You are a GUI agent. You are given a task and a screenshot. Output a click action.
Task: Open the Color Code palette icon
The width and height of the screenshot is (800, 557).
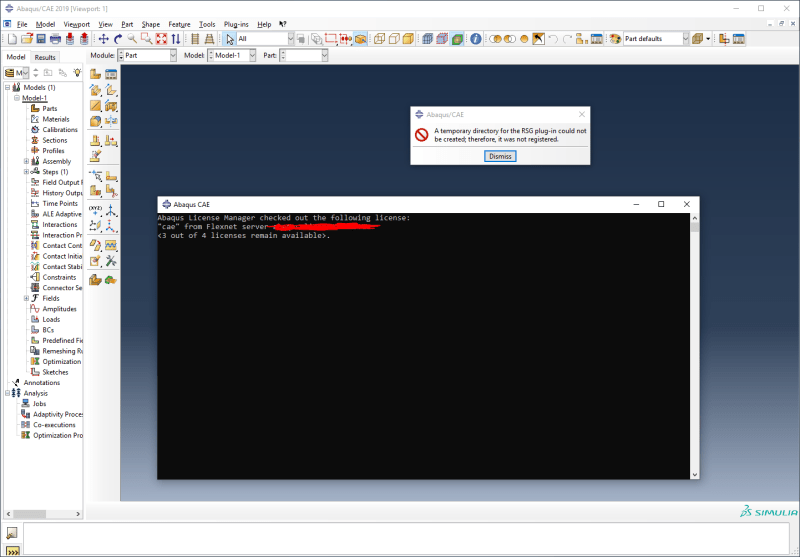click(615, 39)
